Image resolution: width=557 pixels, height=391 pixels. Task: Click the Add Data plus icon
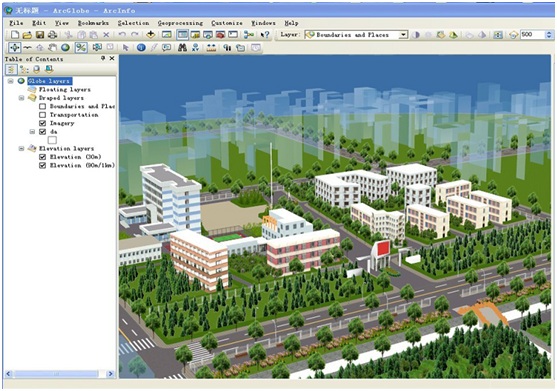(151, 35)
